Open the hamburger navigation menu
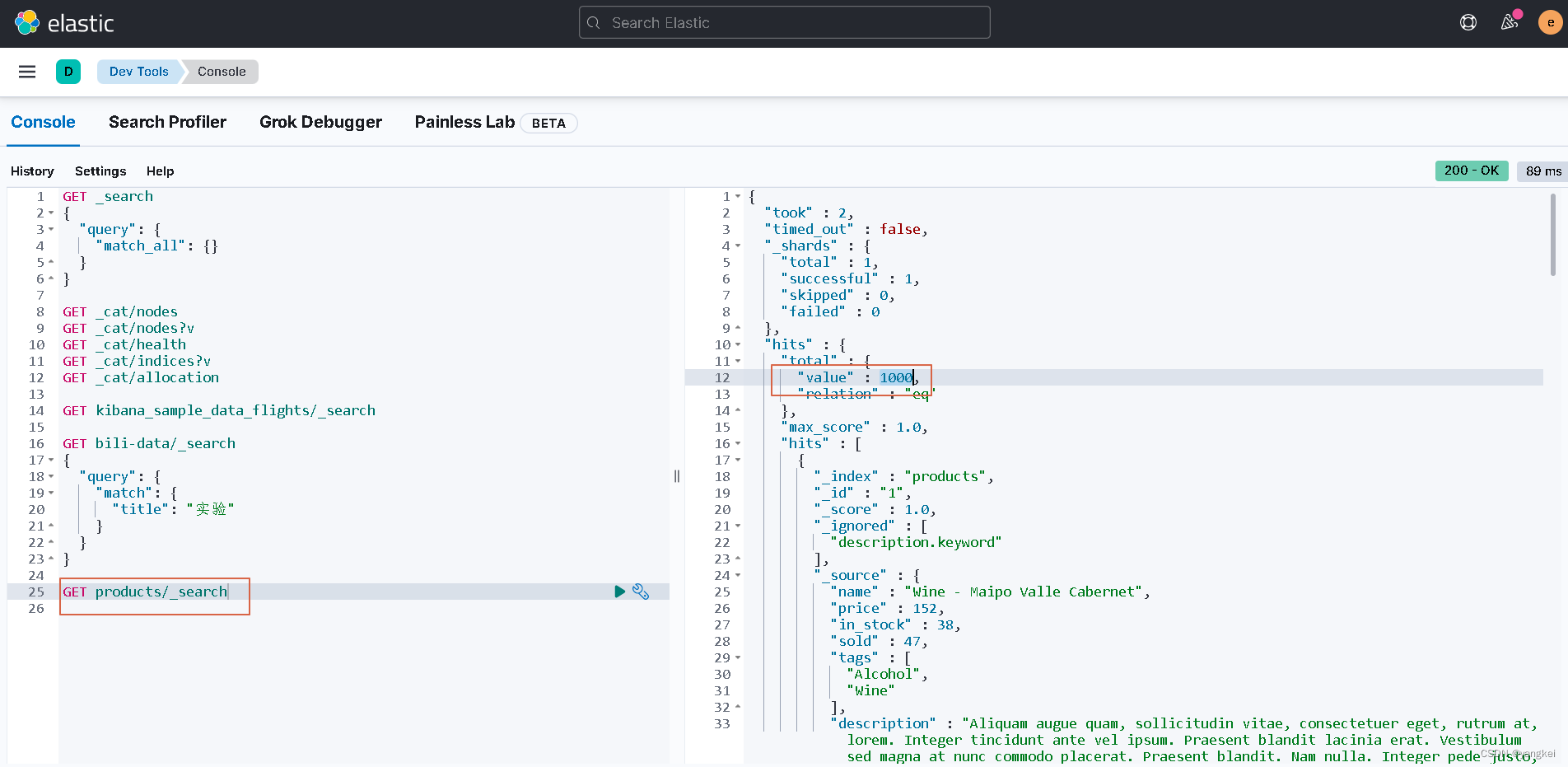Screen dimensions: 1568x767 [27, 72]
